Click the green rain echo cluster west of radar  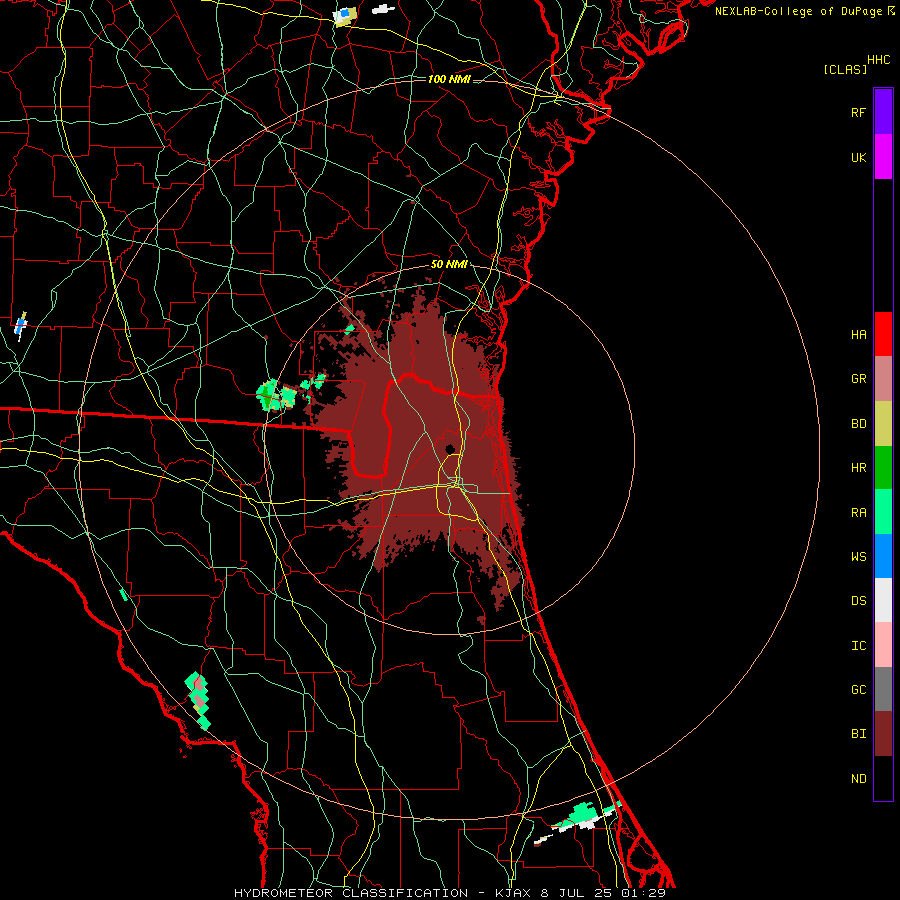[276, 395]
